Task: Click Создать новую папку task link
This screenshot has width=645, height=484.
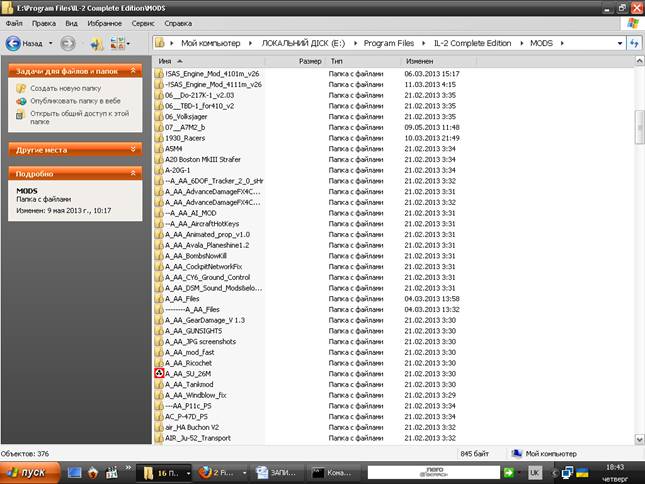Action: click(x=65, y=88)
